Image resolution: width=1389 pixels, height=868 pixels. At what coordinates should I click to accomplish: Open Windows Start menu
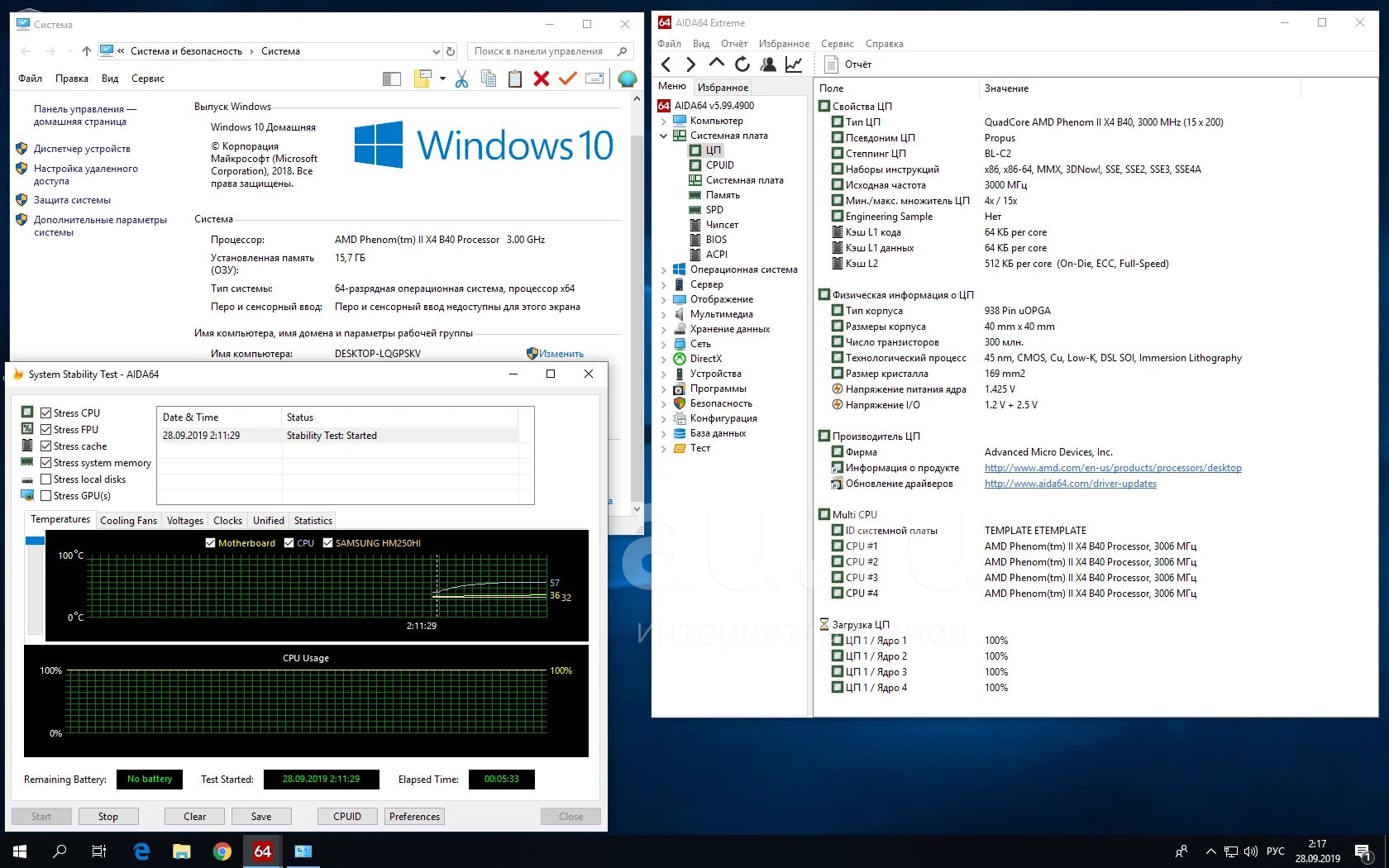click(20, 851)
